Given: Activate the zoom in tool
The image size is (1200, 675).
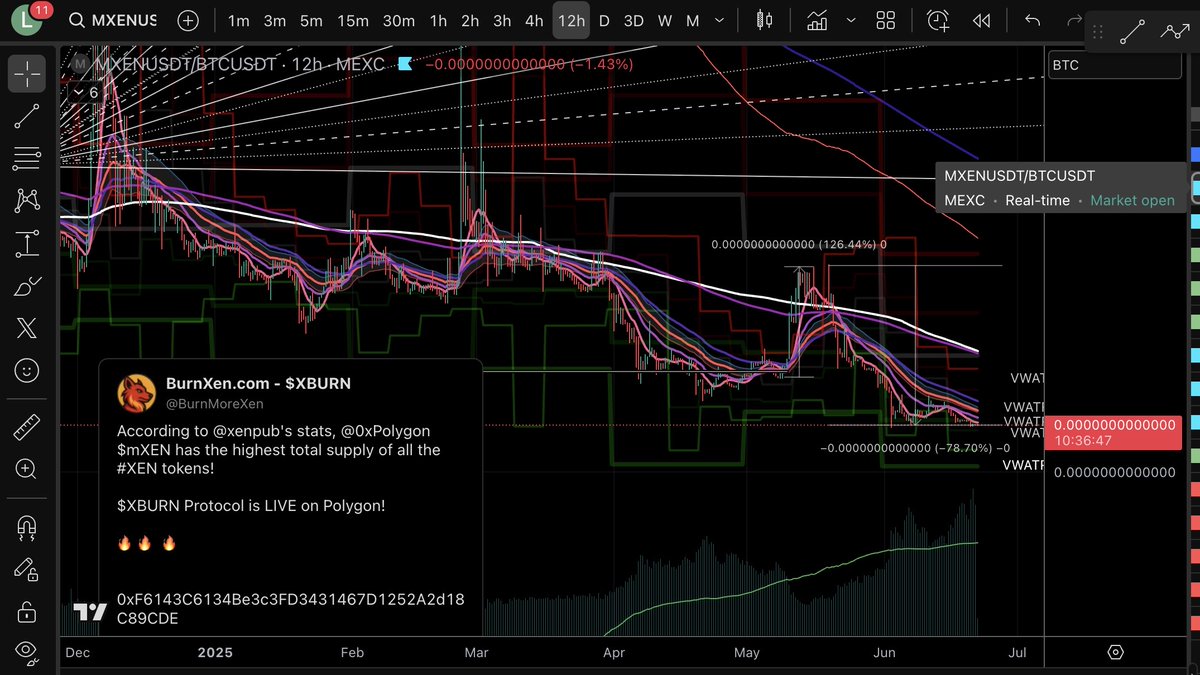Looking at the screenshot, I should pos(27,469).
